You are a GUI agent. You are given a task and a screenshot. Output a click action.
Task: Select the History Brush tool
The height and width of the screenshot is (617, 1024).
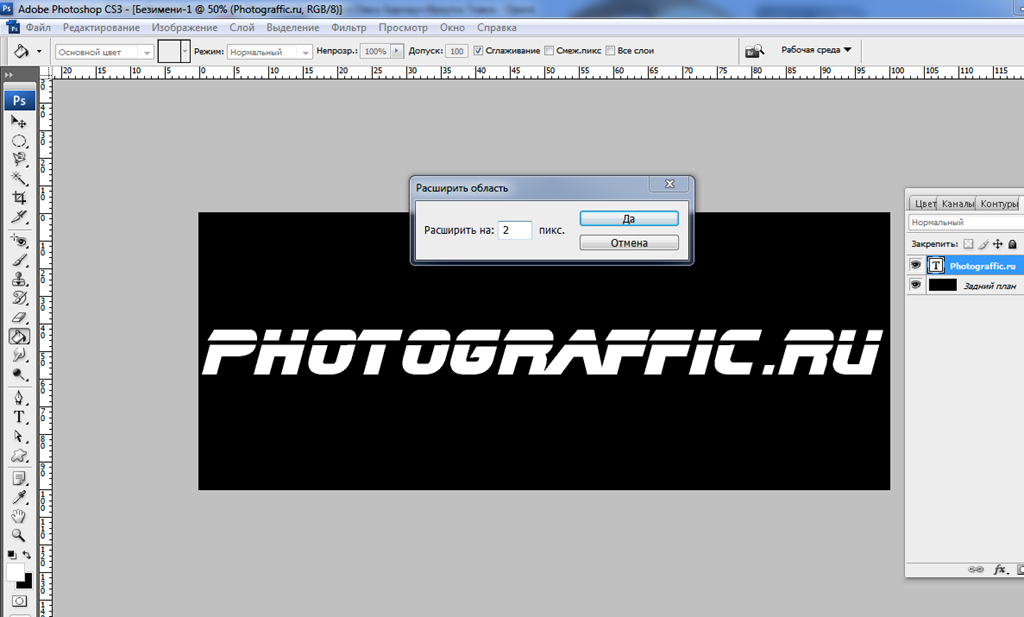[x=19, y=298]
